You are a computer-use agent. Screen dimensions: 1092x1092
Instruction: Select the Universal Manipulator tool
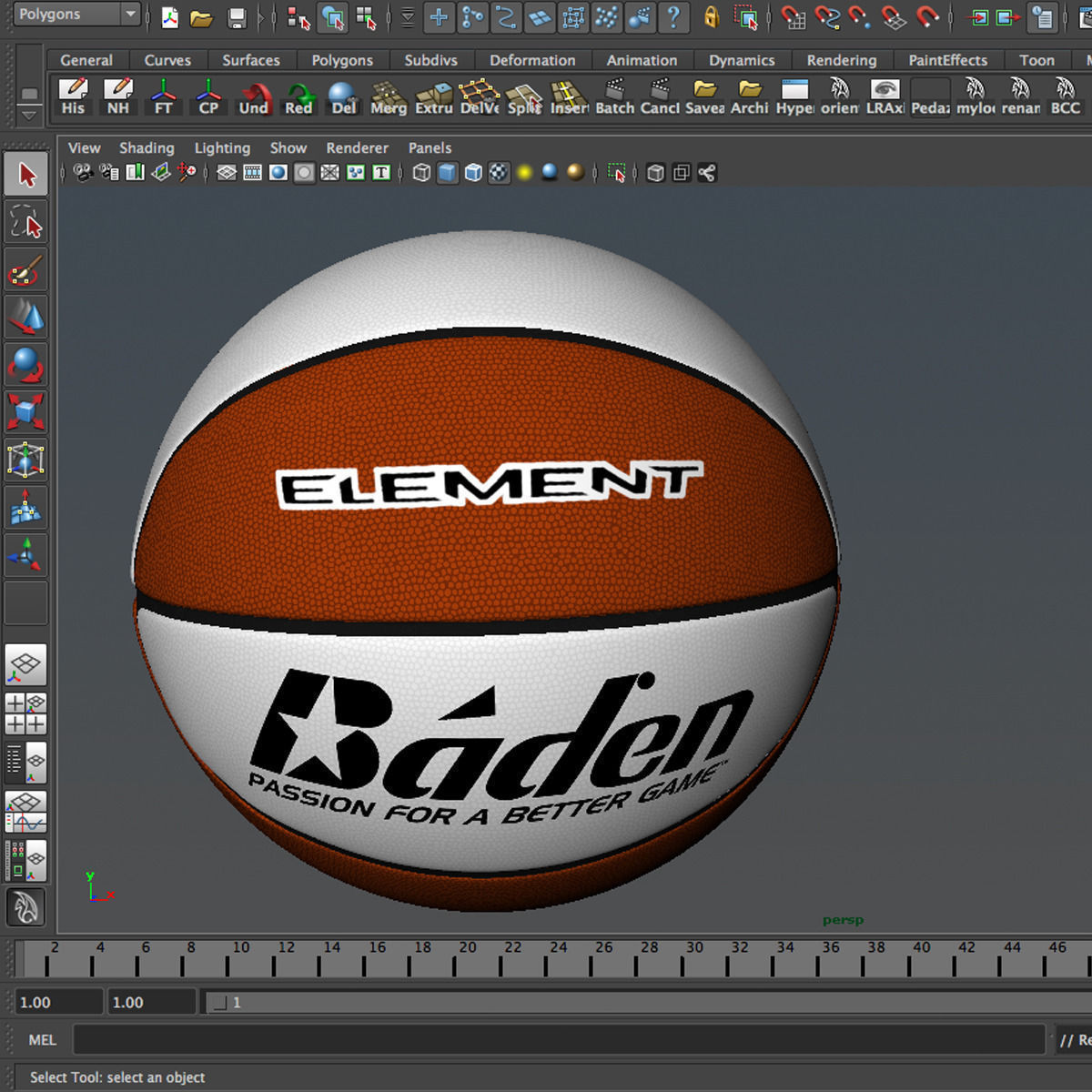(x=26, y=460)
